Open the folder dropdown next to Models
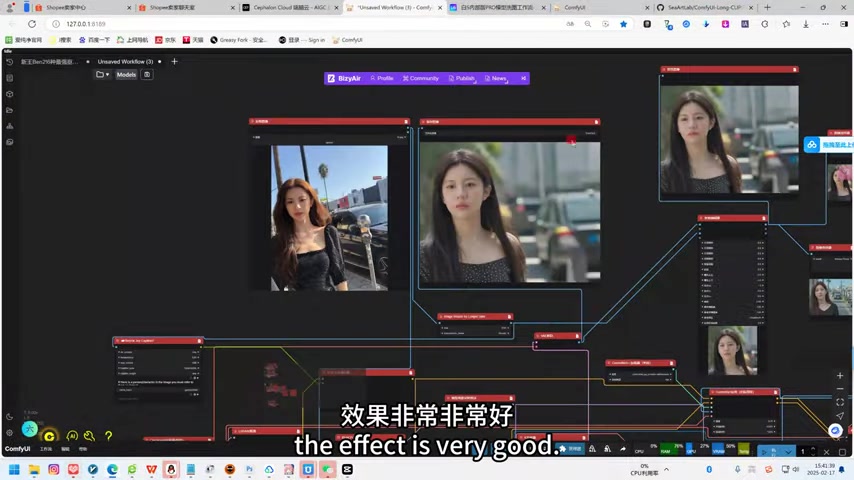This screenshot has width=854, height=480. [102, 75]
